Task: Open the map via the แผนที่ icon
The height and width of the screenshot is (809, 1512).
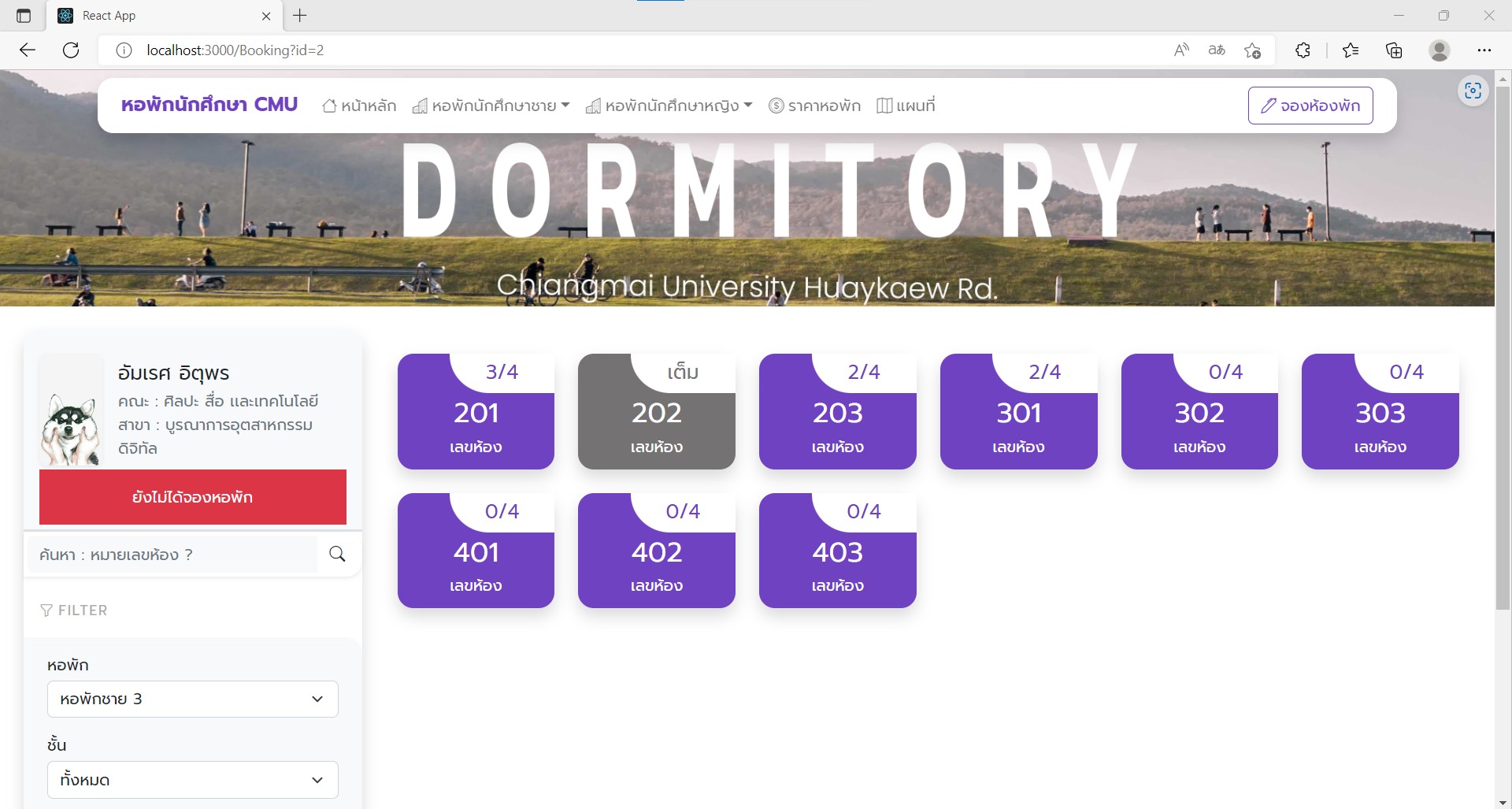Action: pos(885,105)
